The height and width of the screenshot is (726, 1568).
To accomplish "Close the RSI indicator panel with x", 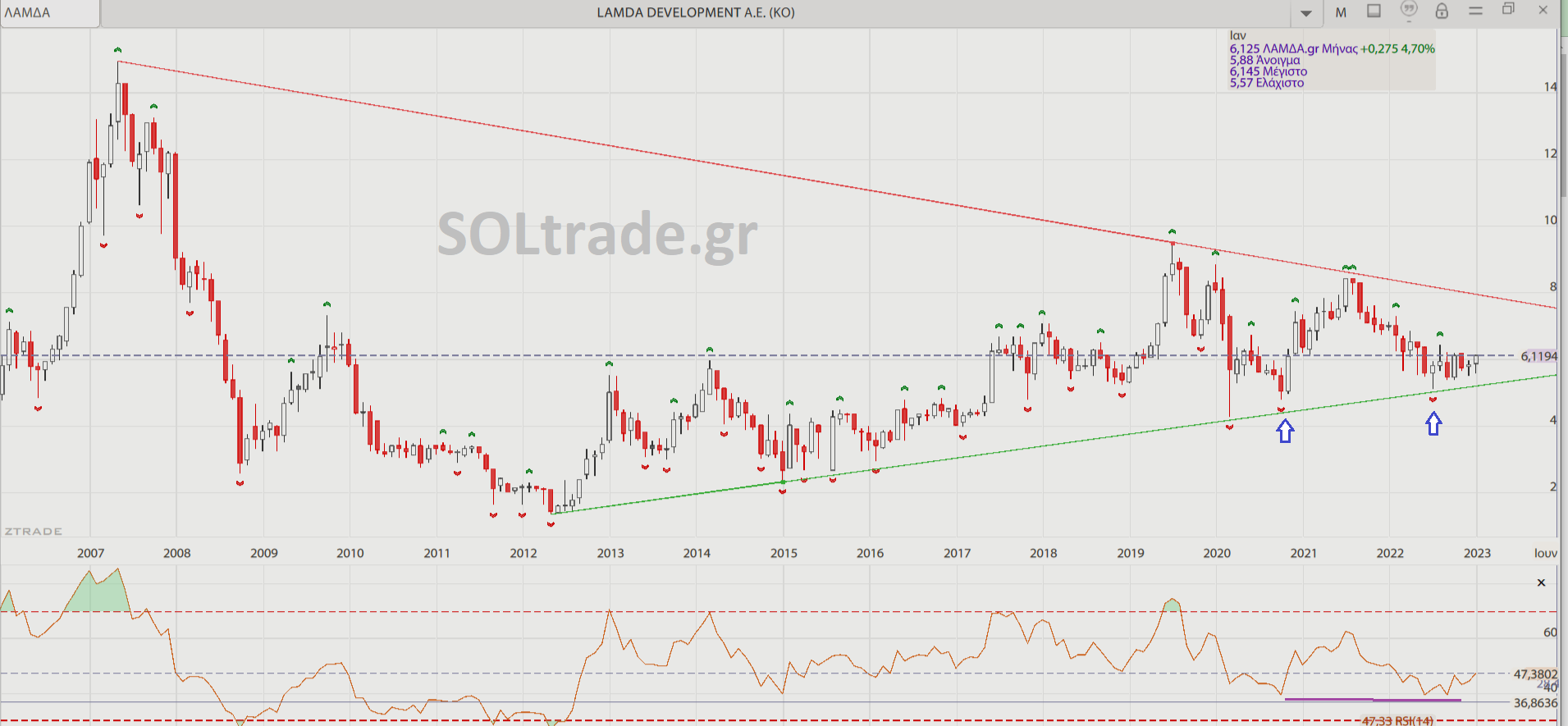I will coord(1541,582).
